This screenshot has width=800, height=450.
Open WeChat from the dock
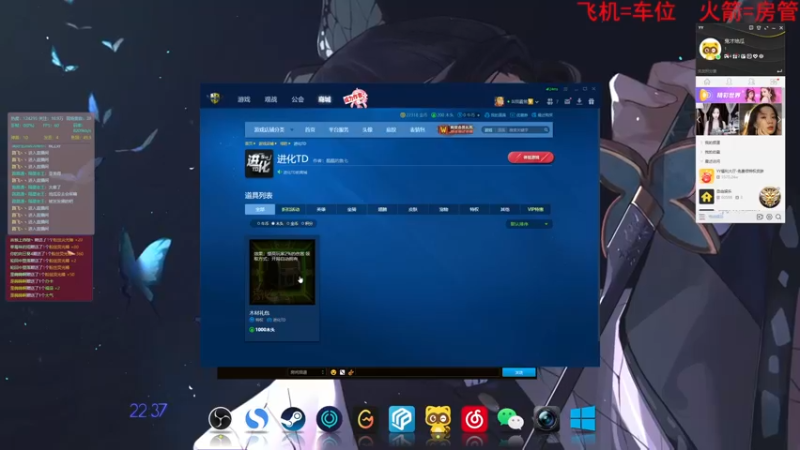(x=510, y=419)
